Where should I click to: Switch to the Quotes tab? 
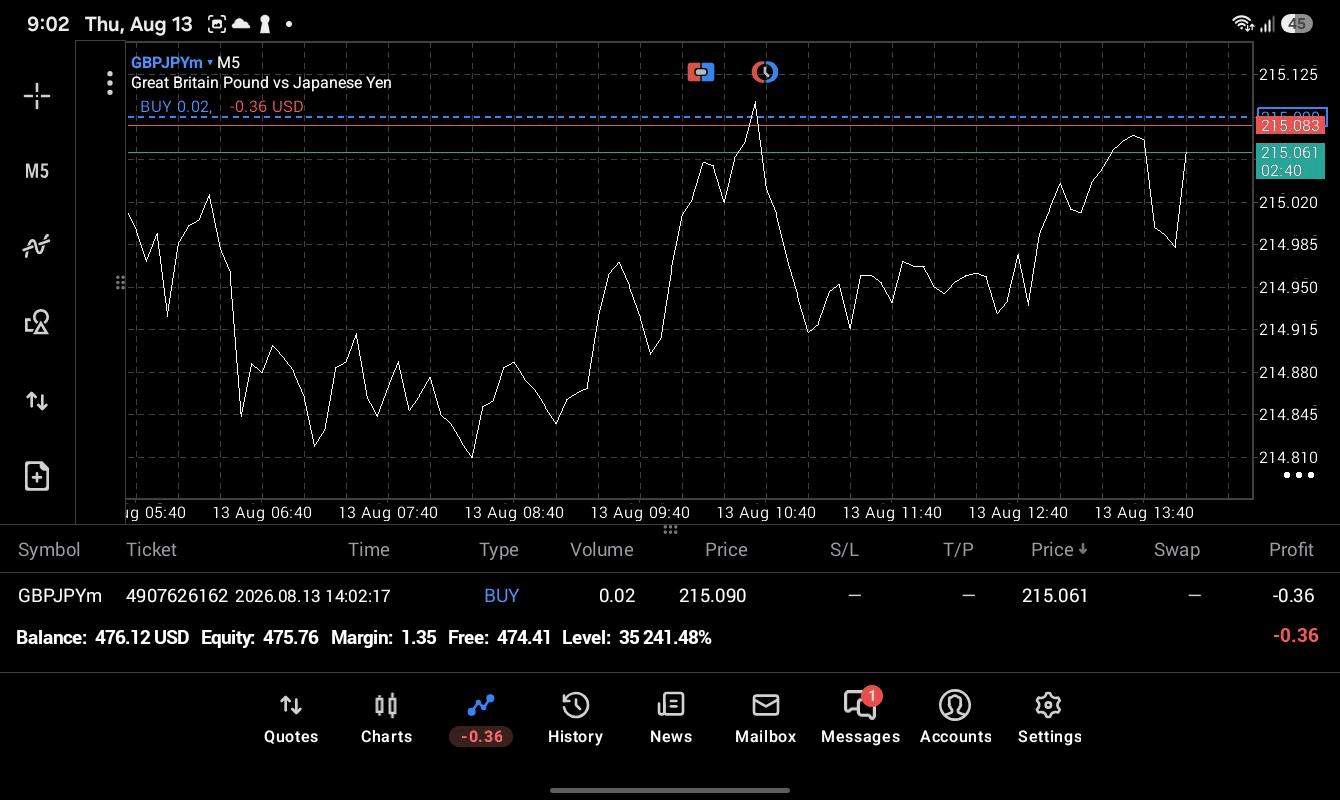291,719
